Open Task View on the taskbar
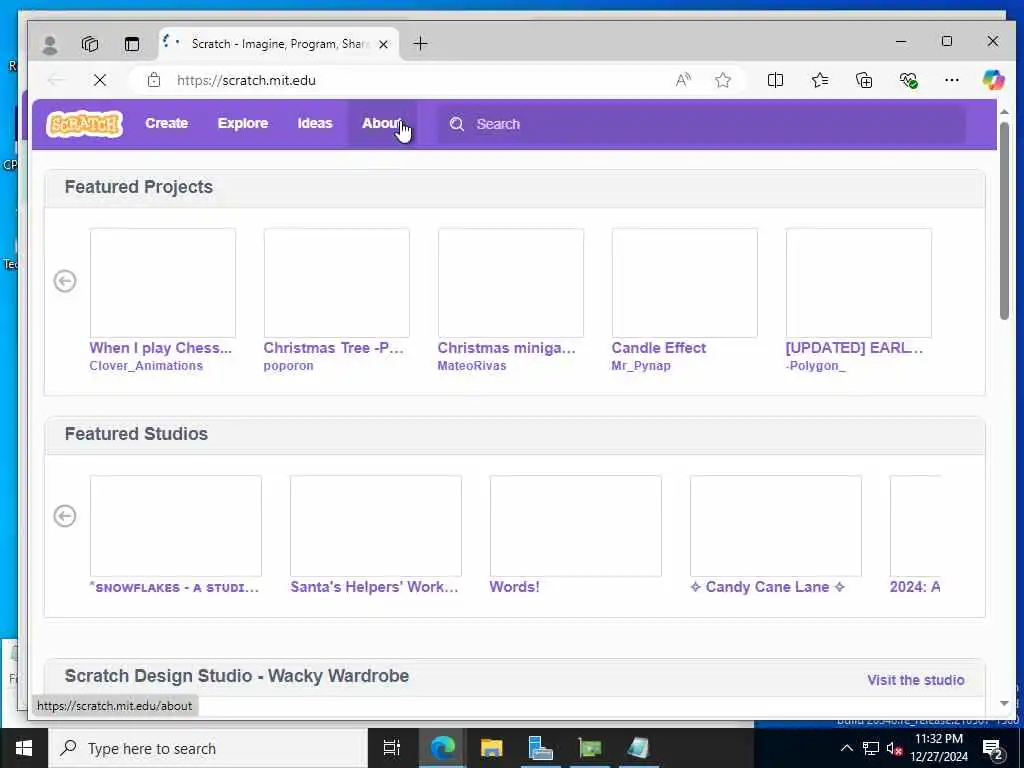This screenshot has width=1024, height=768. 392,748
